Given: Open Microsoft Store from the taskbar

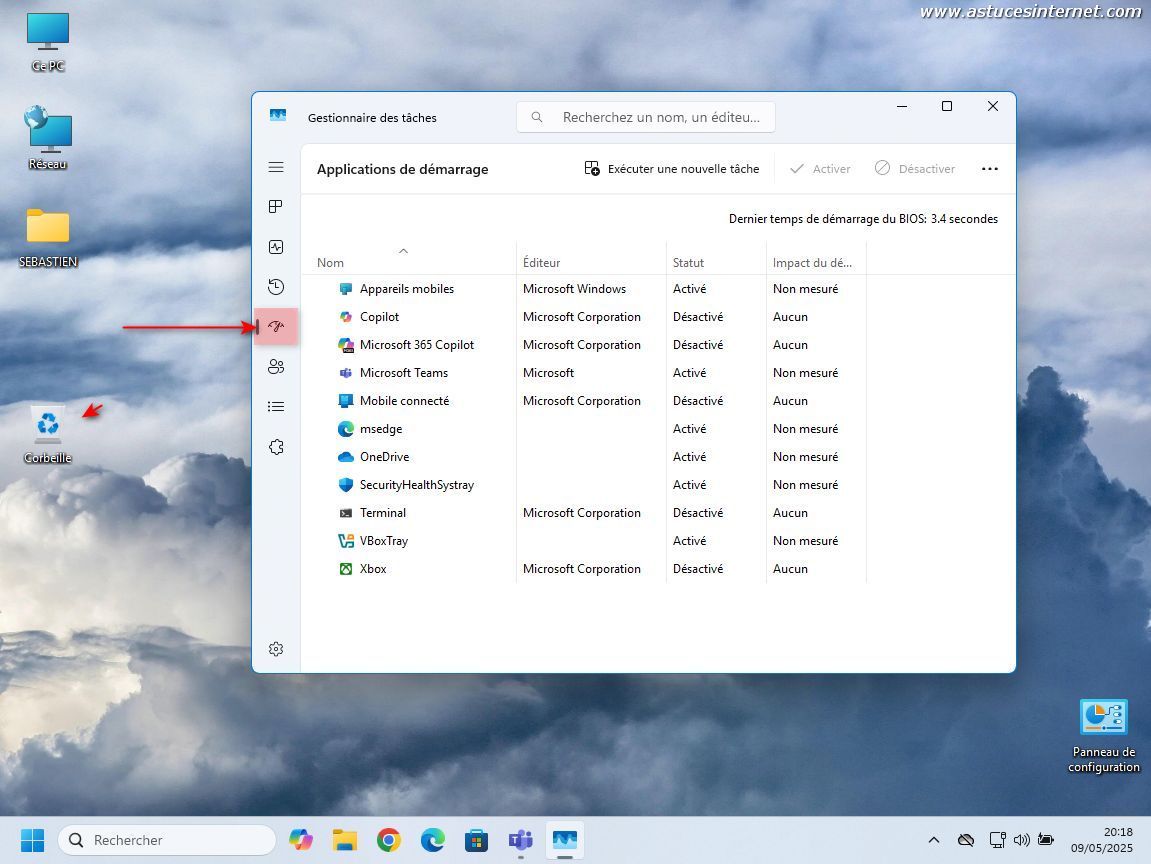Looking at the screenshot, I should (x=476, y=839).
